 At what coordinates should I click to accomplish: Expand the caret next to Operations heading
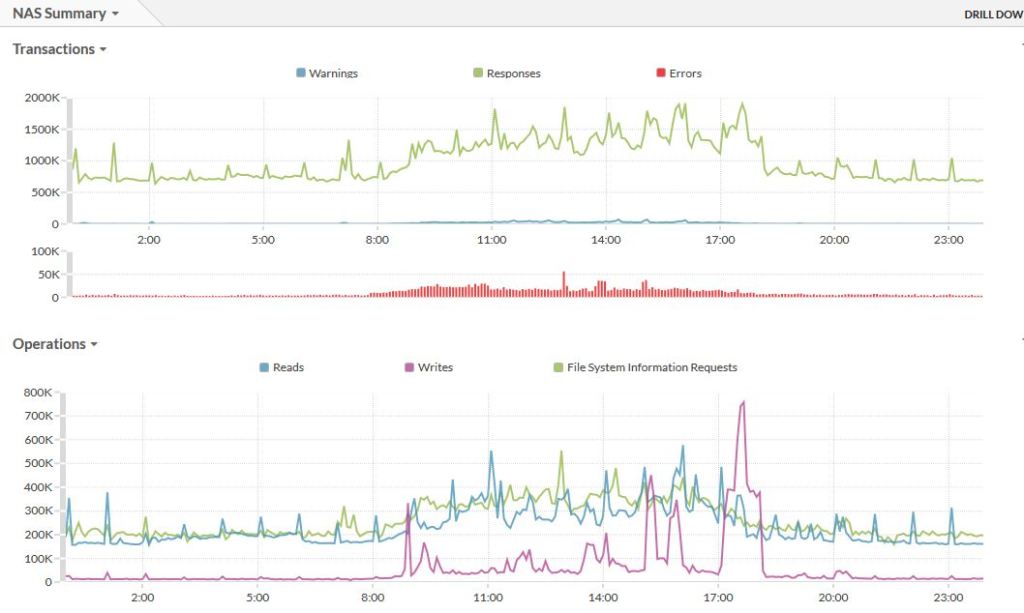(x=92, y=344)
